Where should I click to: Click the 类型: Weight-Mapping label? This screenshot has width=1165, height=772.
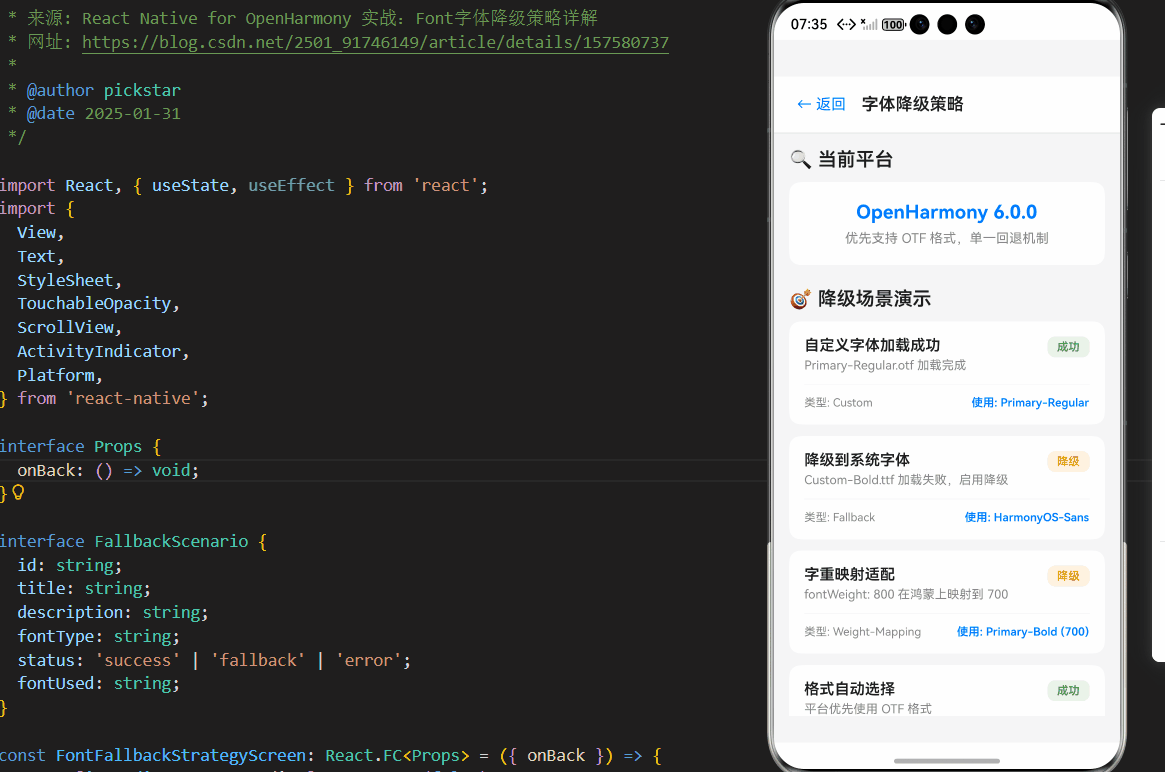tap(863, 632)
